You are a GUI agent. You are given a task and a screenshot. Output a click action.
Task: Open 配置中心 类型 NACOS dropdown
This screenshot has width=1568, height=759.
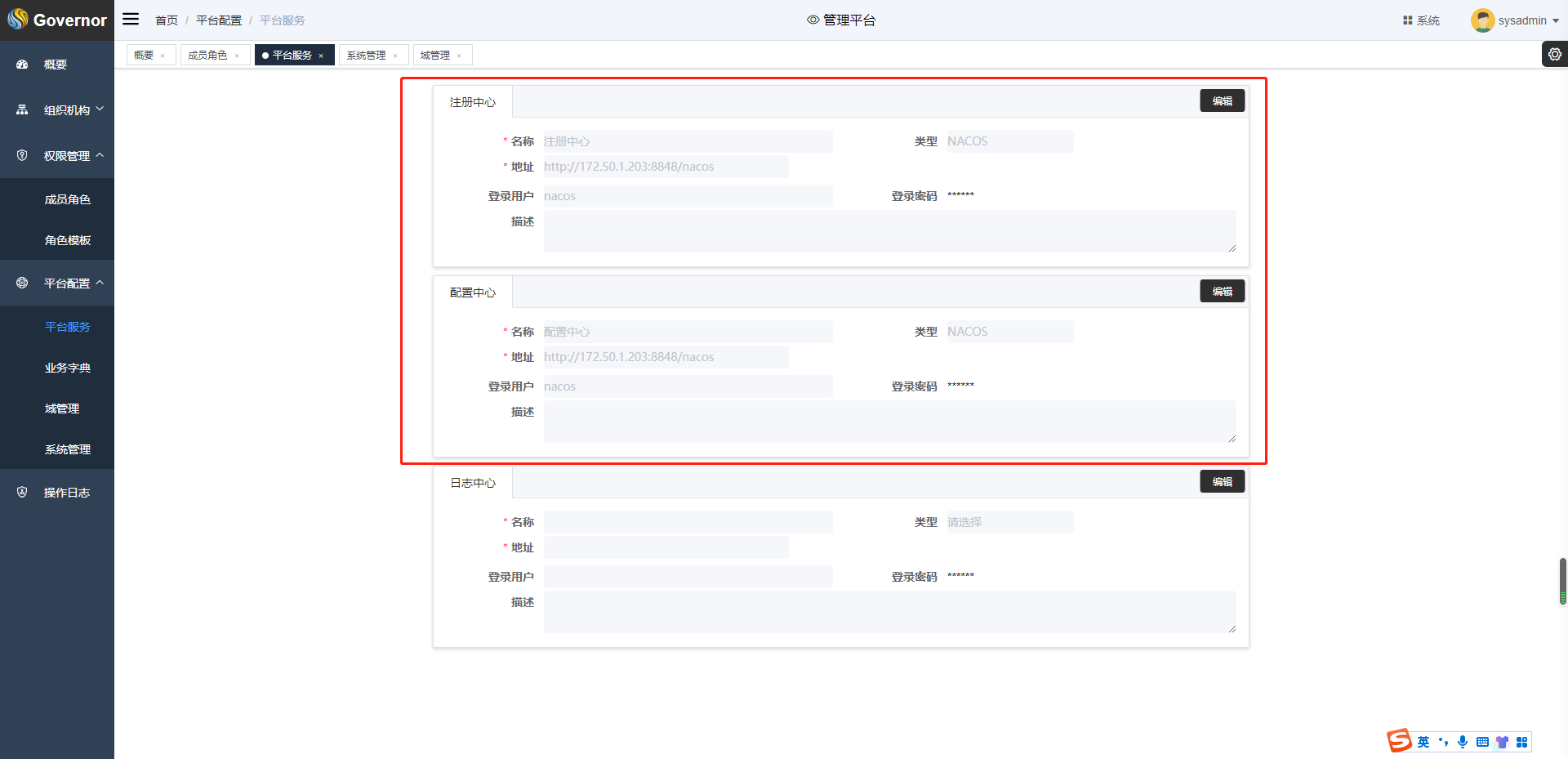pos(1009,332)
